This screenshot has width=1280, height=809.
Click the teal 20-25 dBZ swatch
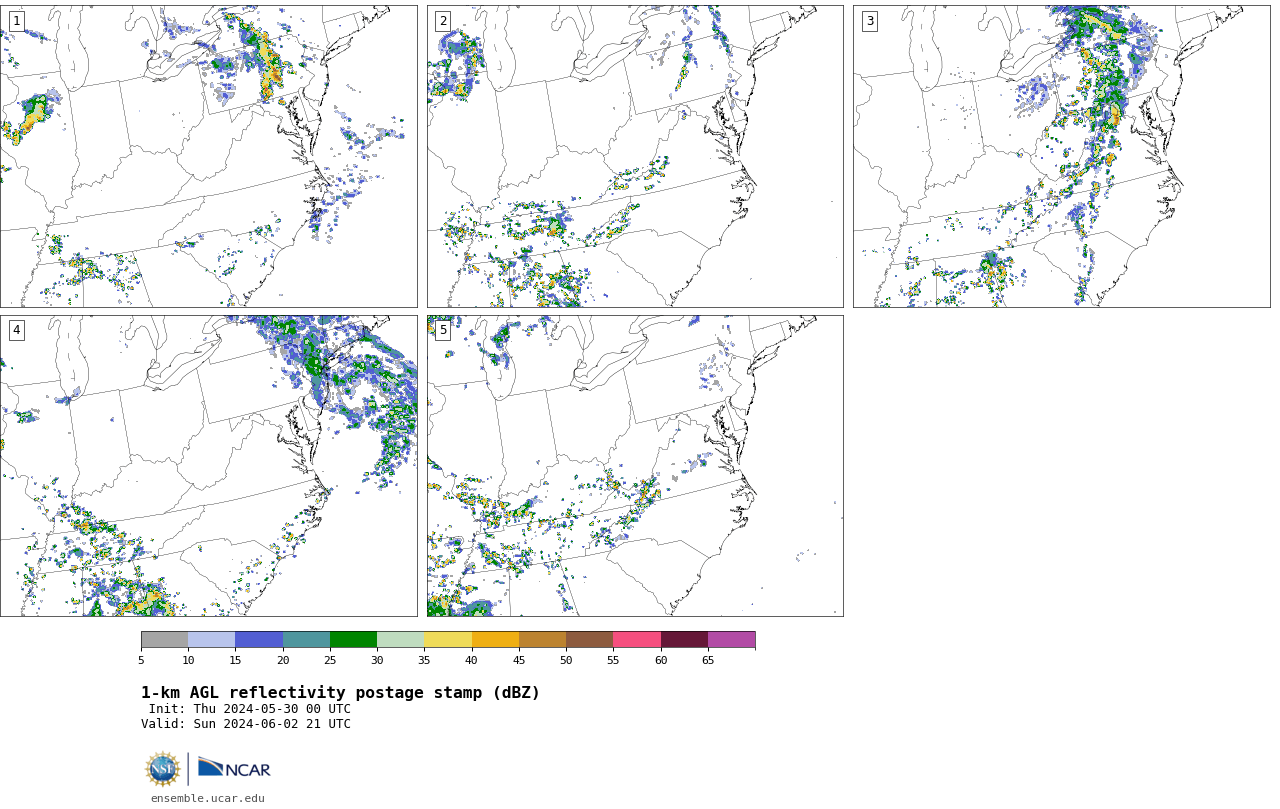coord(306,640)
